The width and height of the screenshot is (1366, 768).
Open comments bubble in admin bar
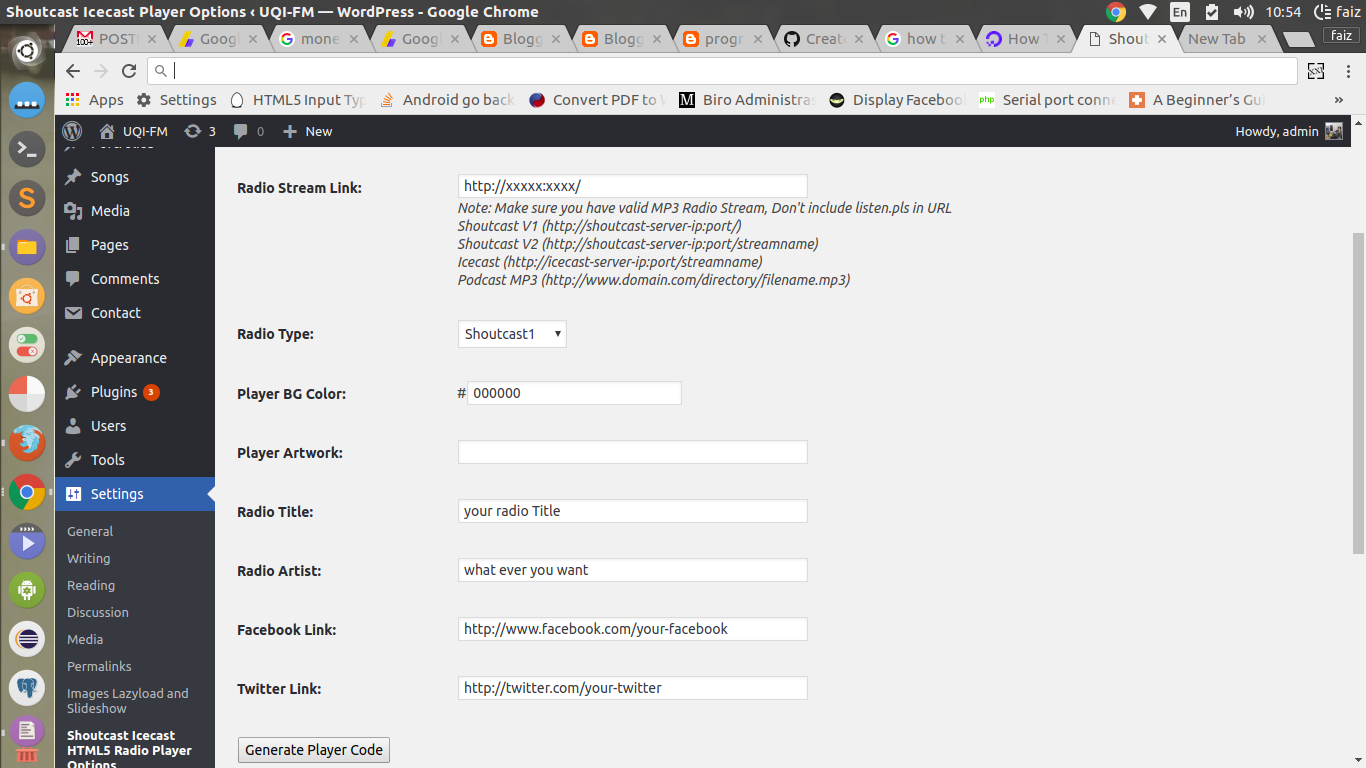(248, 131)
